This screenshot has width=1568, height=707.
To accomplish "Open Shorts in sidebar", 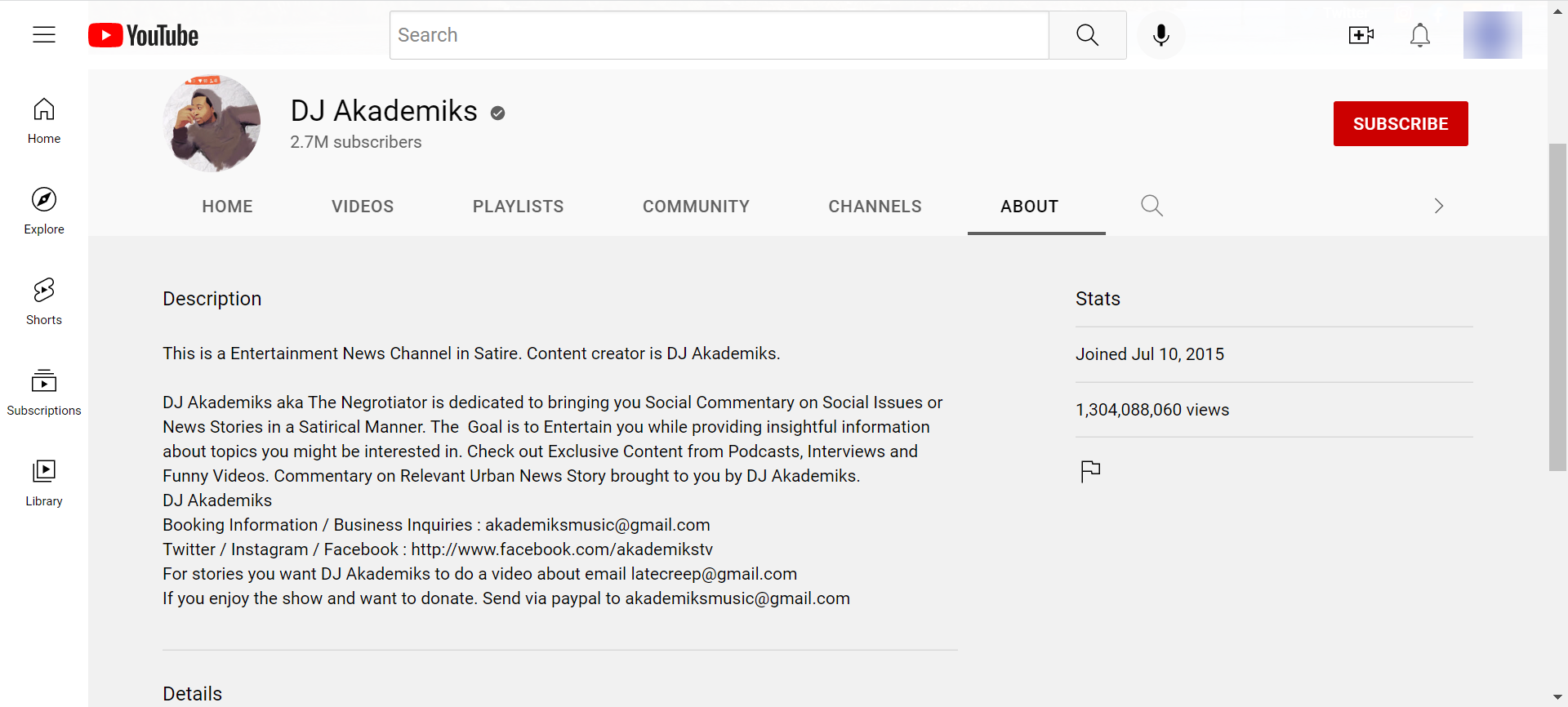I will click(x=44, y=302).
